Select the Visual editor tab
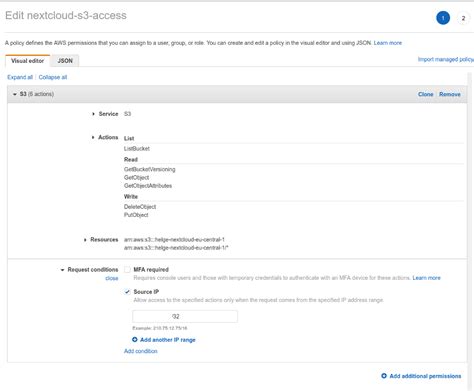 click(28, 61)
